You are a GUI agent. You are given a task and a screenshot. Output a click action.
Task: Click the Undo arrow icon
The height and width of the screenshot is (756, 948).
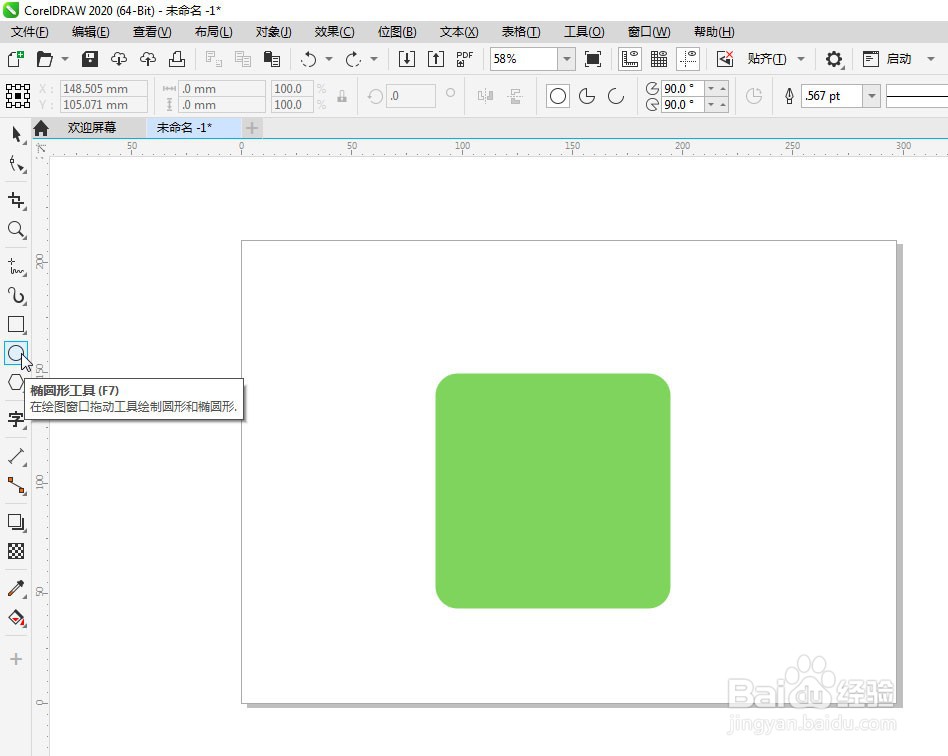309,59
